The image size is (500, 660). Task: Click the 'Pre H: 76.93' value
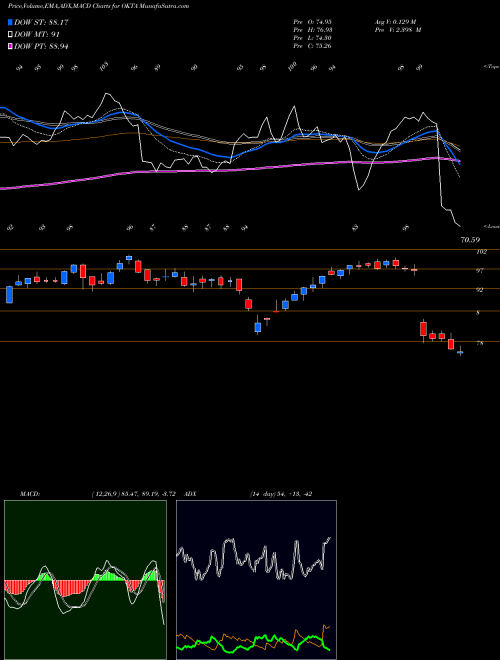(312, 30)
